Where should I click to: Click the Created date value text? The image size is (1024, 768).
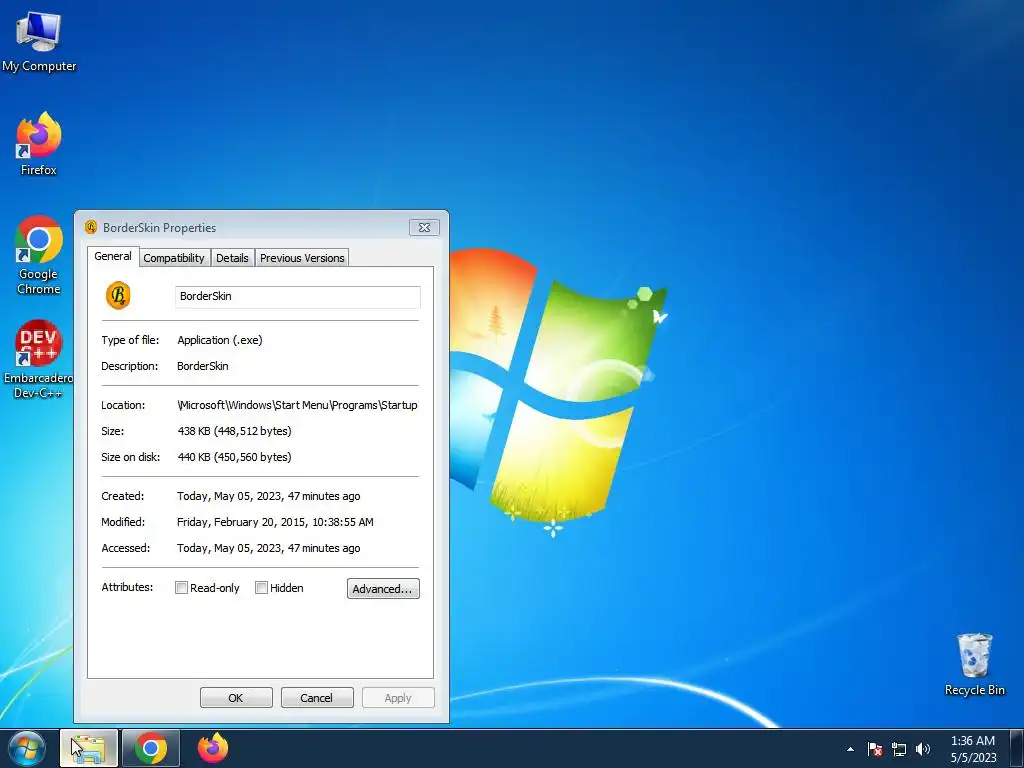[268, 496]
